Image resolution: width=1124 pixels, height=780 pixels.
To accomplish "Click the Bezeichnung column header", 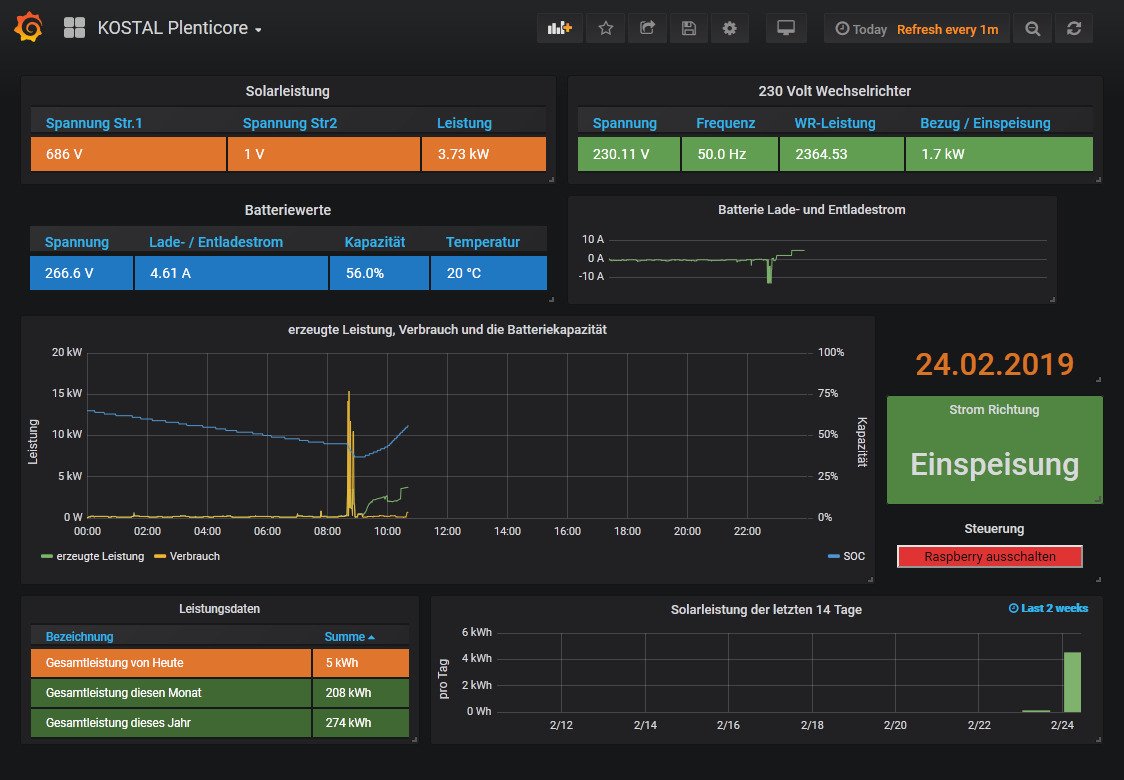I will pyautogui.click(x=79, y=637).
